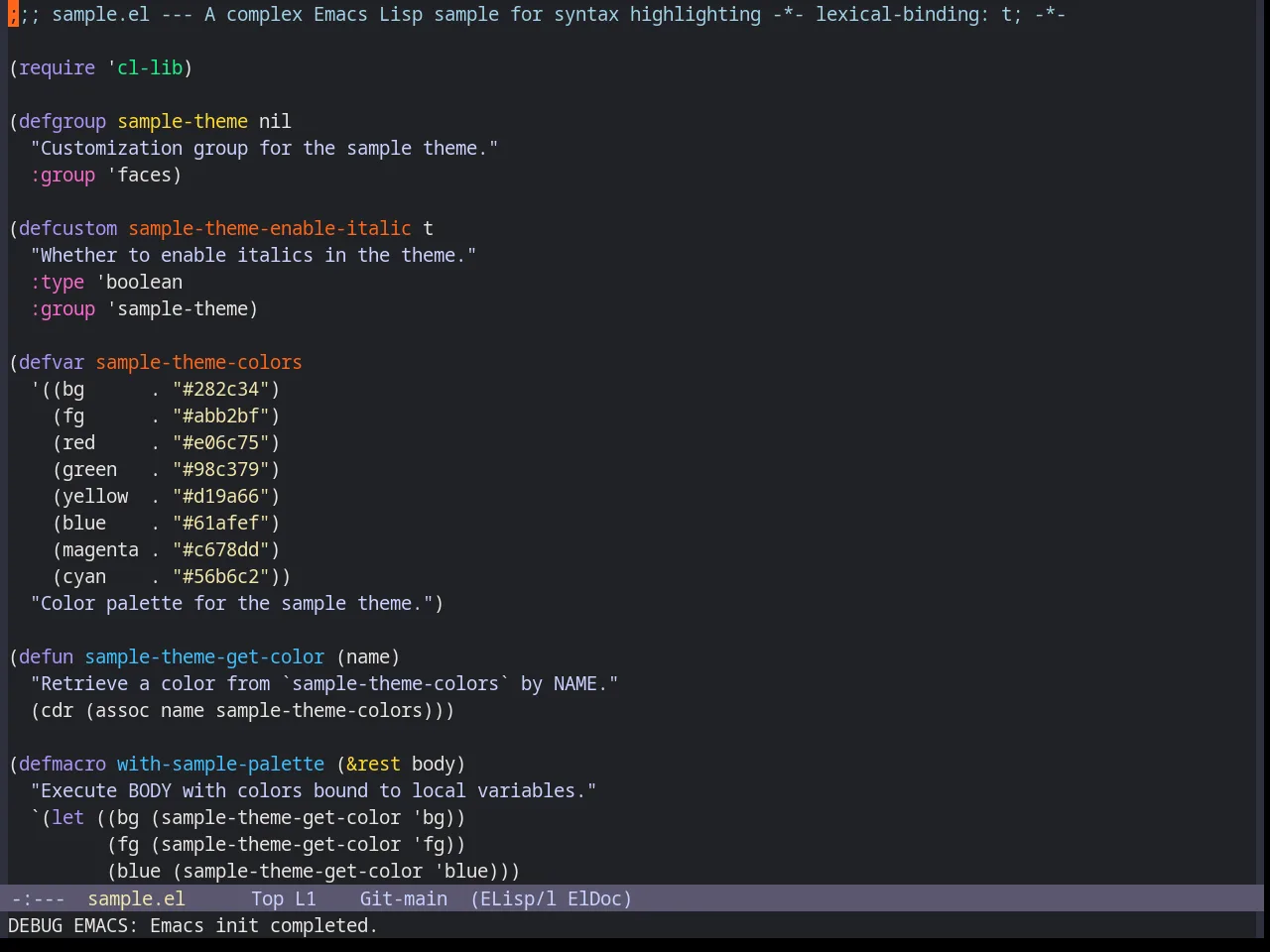Click 'require' keyword on line two

tap(57, 67)
